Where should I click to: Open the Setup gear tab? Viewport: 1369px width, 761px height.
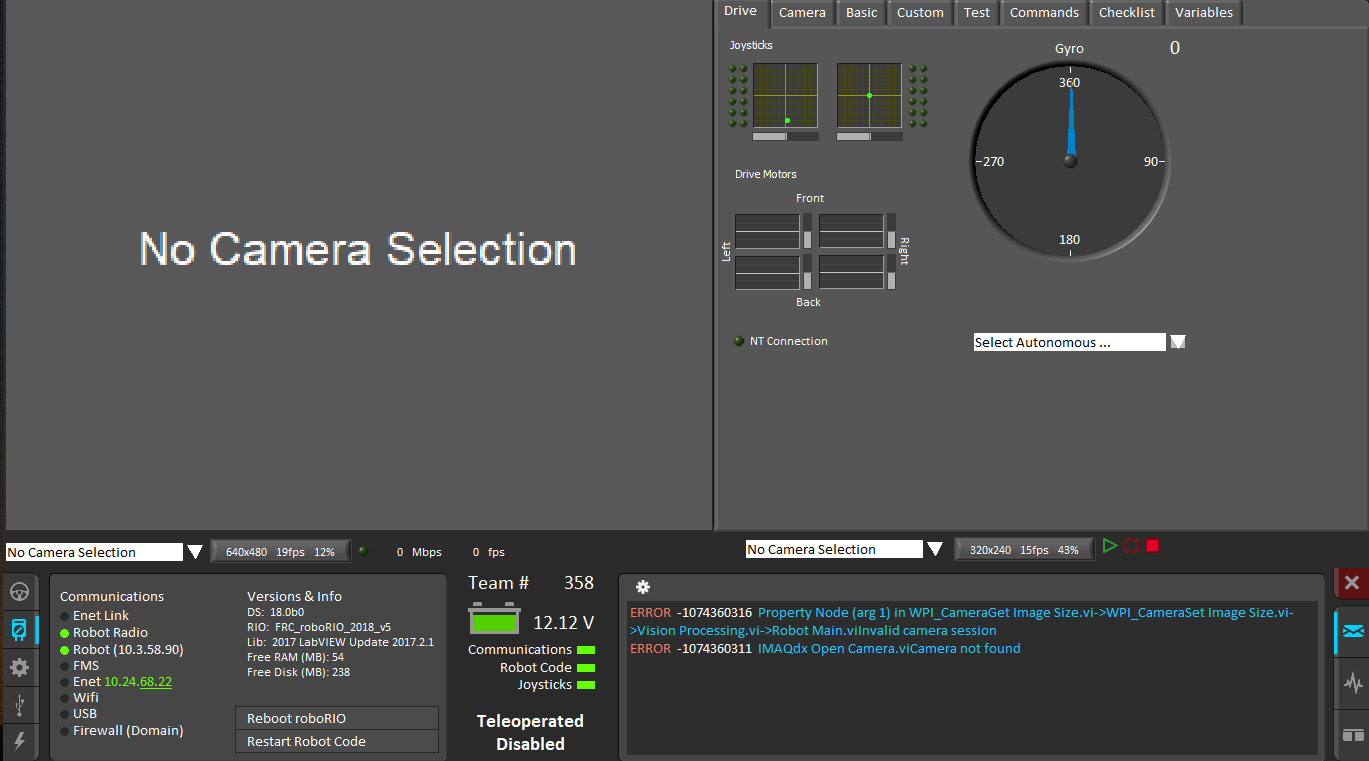19,667
